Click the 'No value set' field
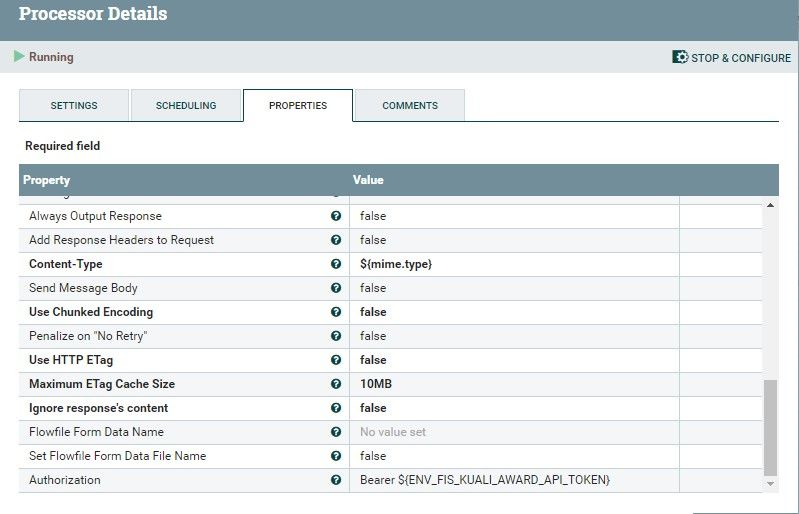The width and height of the screenshot is (799, 514). pos(393,432)
